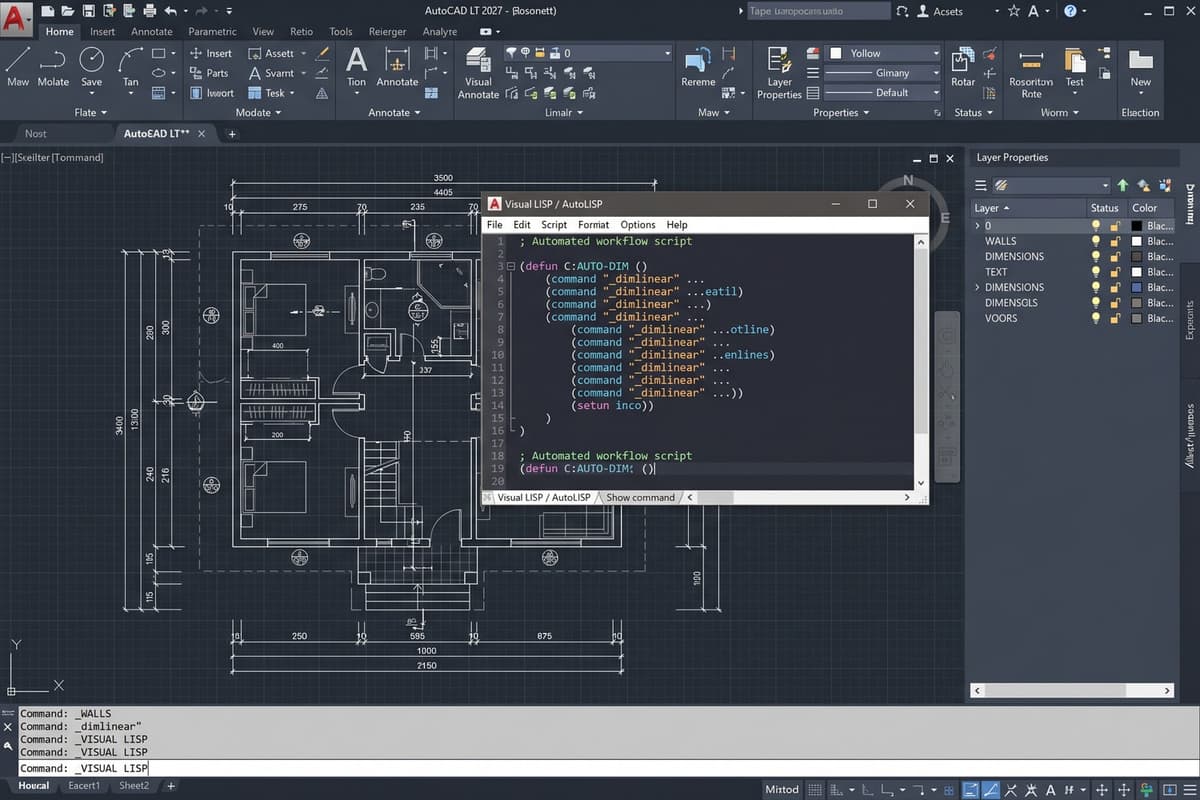Image resolution: width=1200 pixels, height=800 pixels.
Task: Click the save disk icon in quick access toolbar
Action: 88,11
